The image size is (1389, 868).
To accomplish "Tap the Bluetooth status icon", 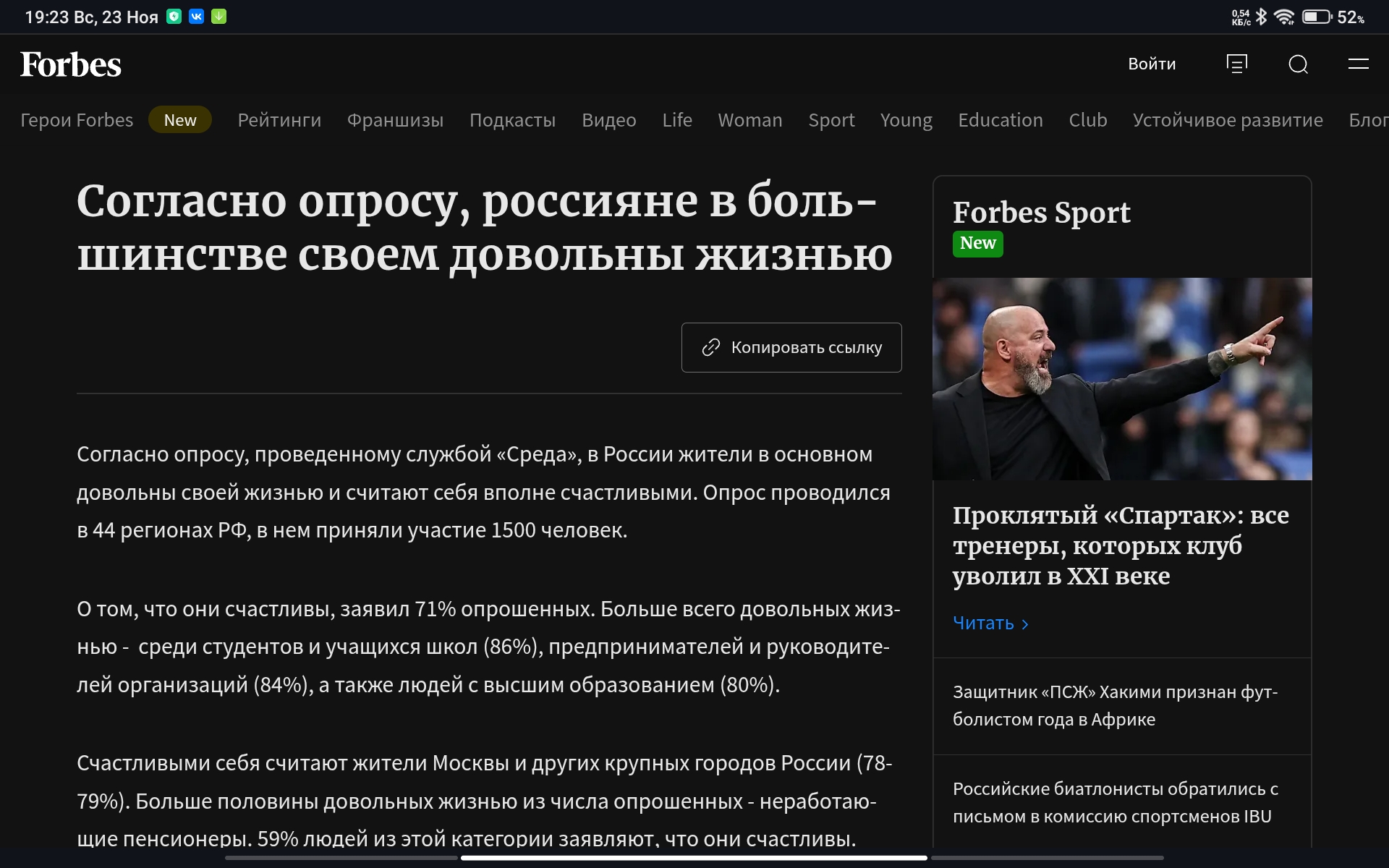I will (1261, 17).
